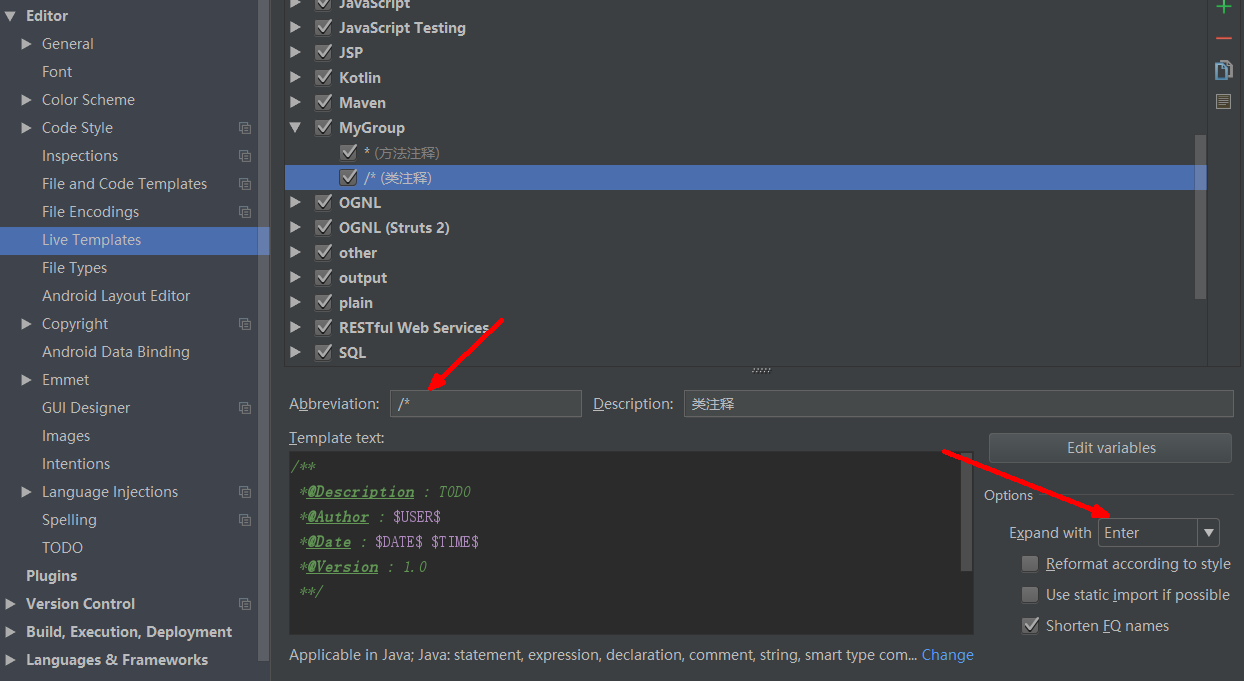Enable Use static import if possible
Viewport: 1244px width, 681px height.
click(1030, 595)
